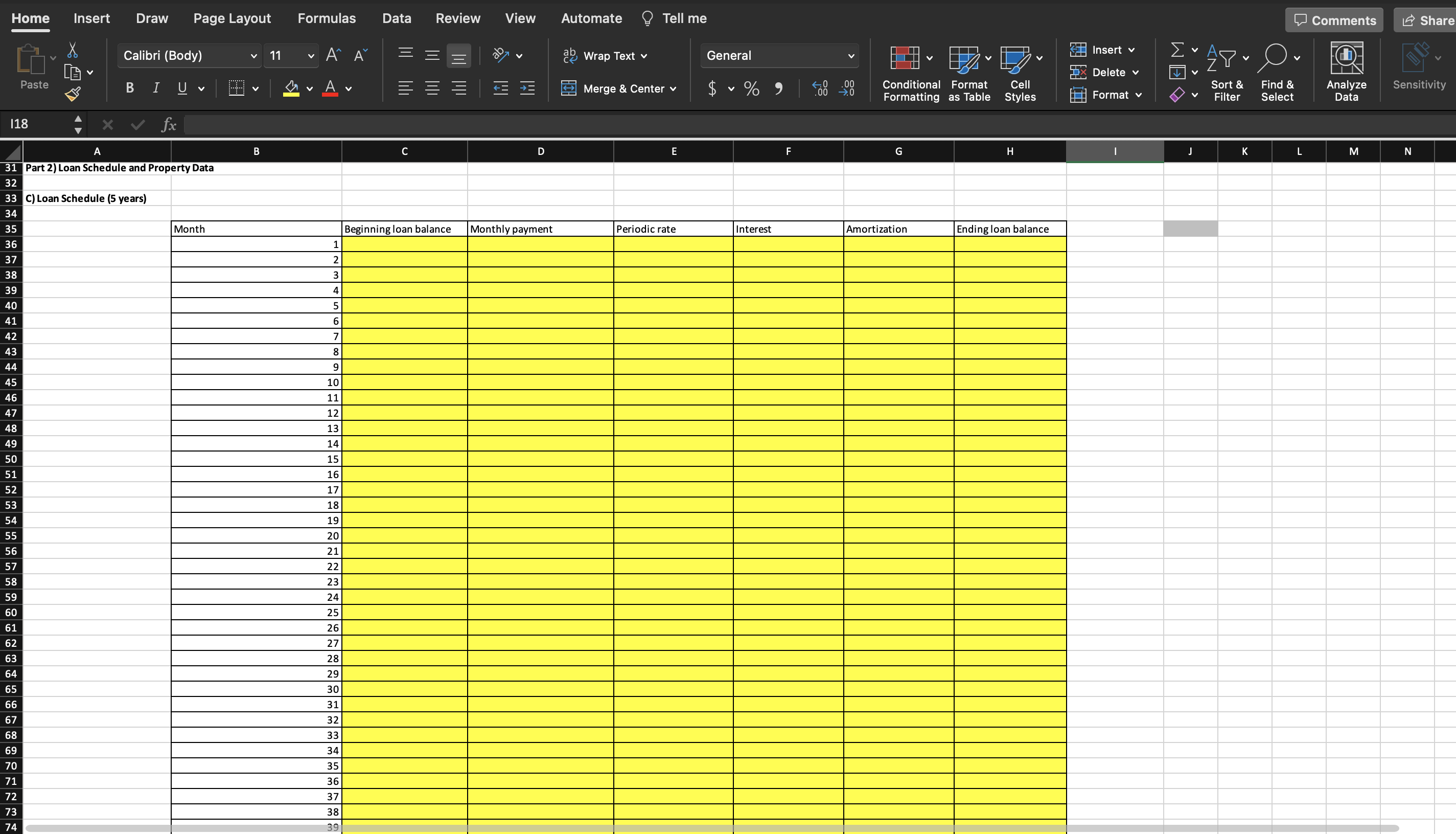Image resolution: width=1456 pixels, height=834 pixels.
Task: Open Sort & Filter menu
Action: [1227, 73]
